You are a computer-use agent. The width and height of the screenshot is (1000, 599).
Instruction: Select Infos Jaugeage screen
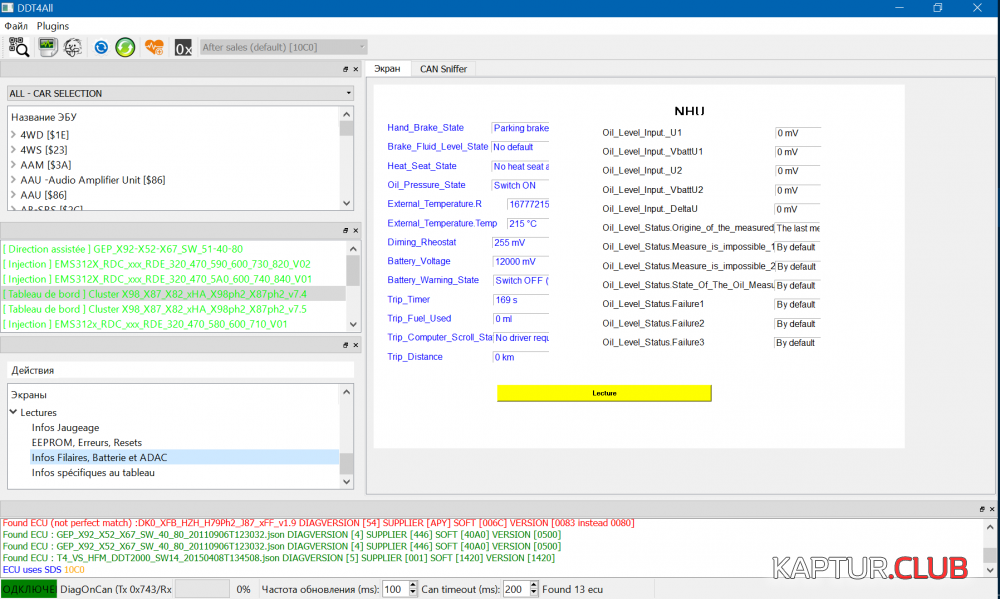(65, 427)
